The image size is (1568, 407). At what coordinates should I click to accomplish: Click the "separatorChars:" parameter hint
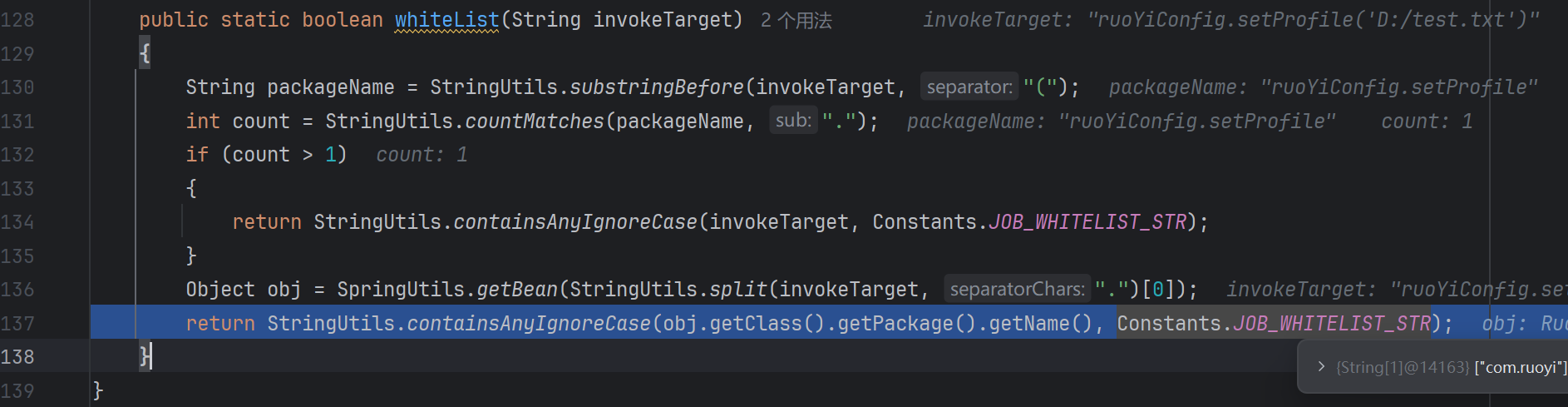pos(1017,289)
